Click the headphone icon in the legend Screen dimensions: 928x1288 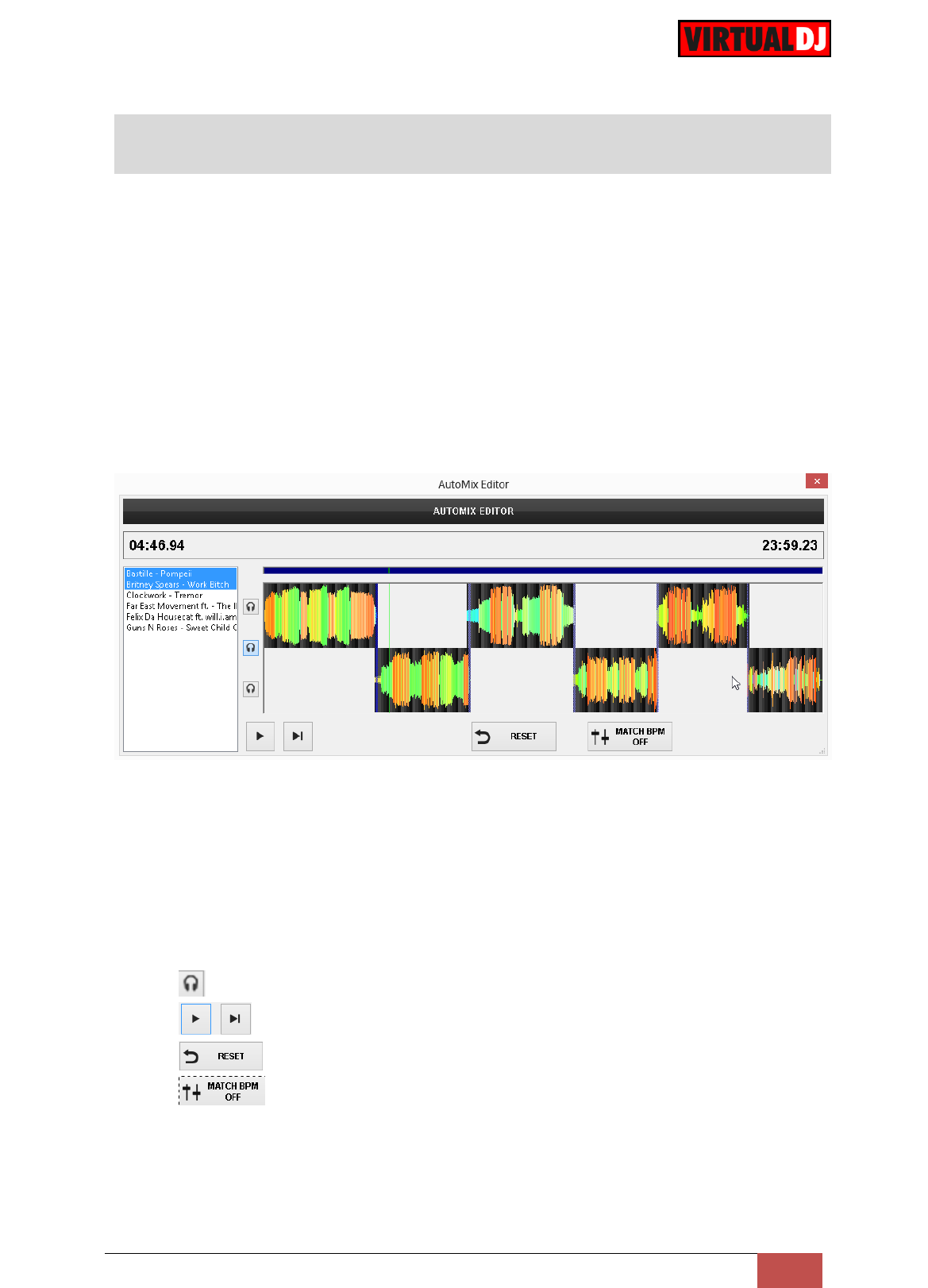pyautogui.click(x=191, y=983)
